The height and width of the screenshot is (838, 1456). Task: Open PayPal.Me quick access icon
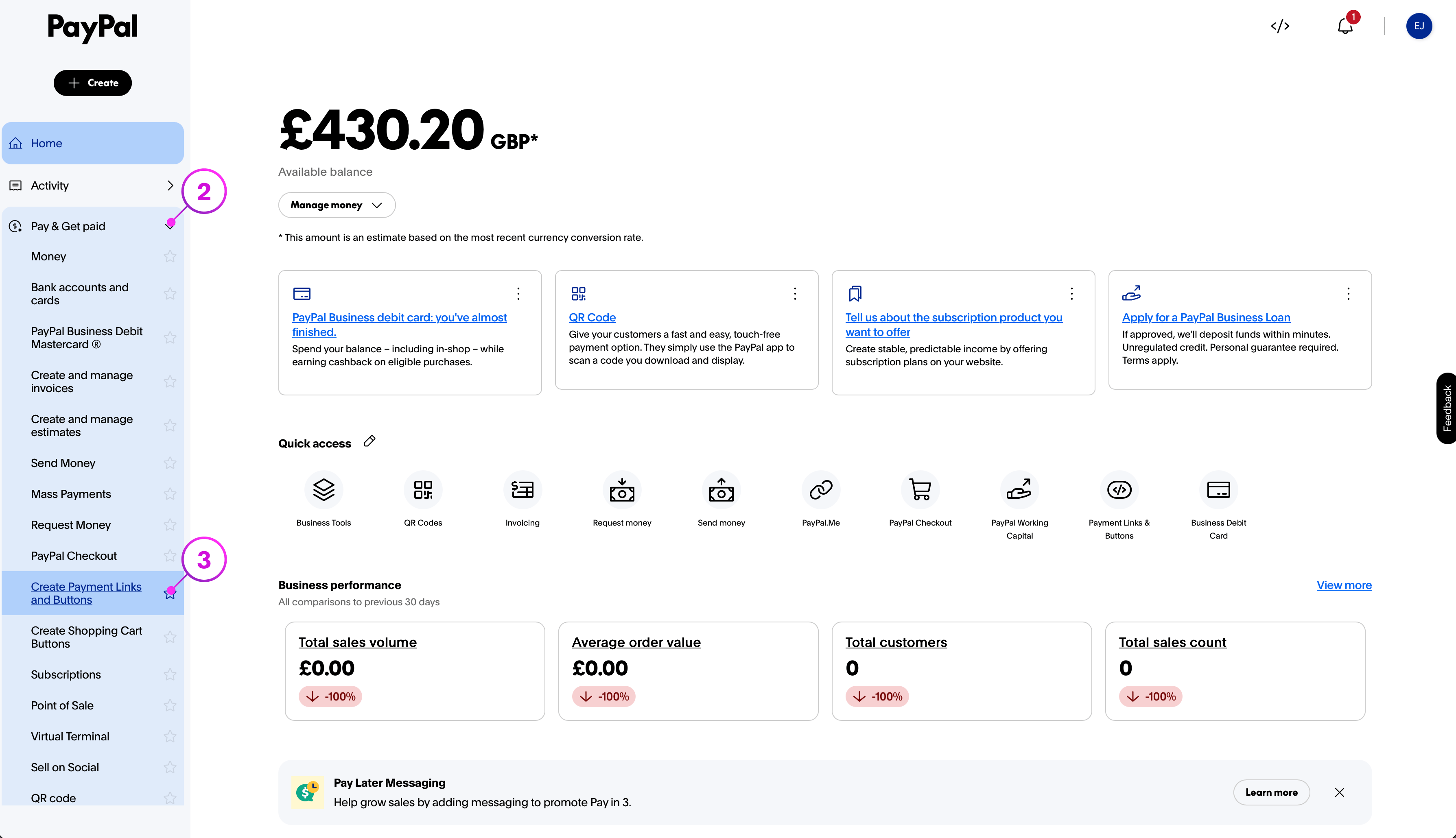coord(821,490)
